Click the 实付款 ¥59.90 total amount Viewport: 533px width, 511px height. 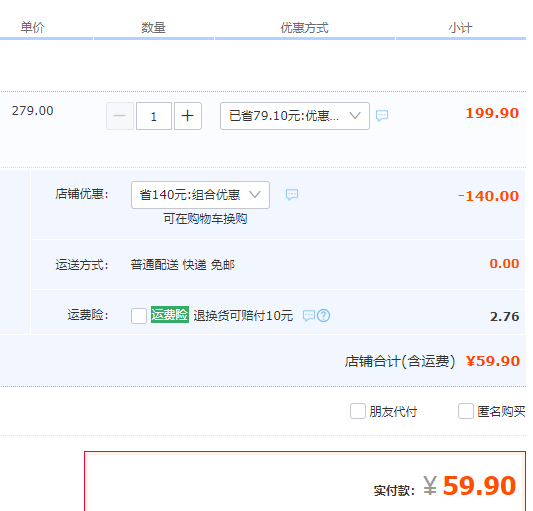click(469, 486)
